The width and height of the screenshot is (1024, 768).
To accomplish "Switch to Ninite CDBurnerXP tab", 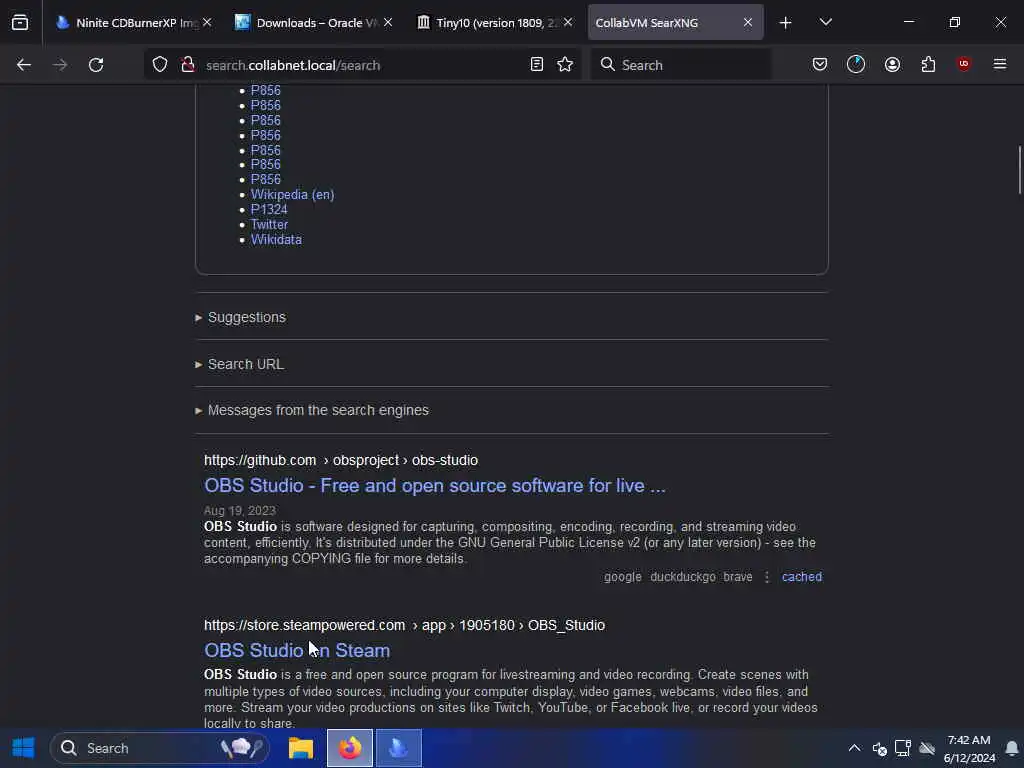I will point(127,23).
